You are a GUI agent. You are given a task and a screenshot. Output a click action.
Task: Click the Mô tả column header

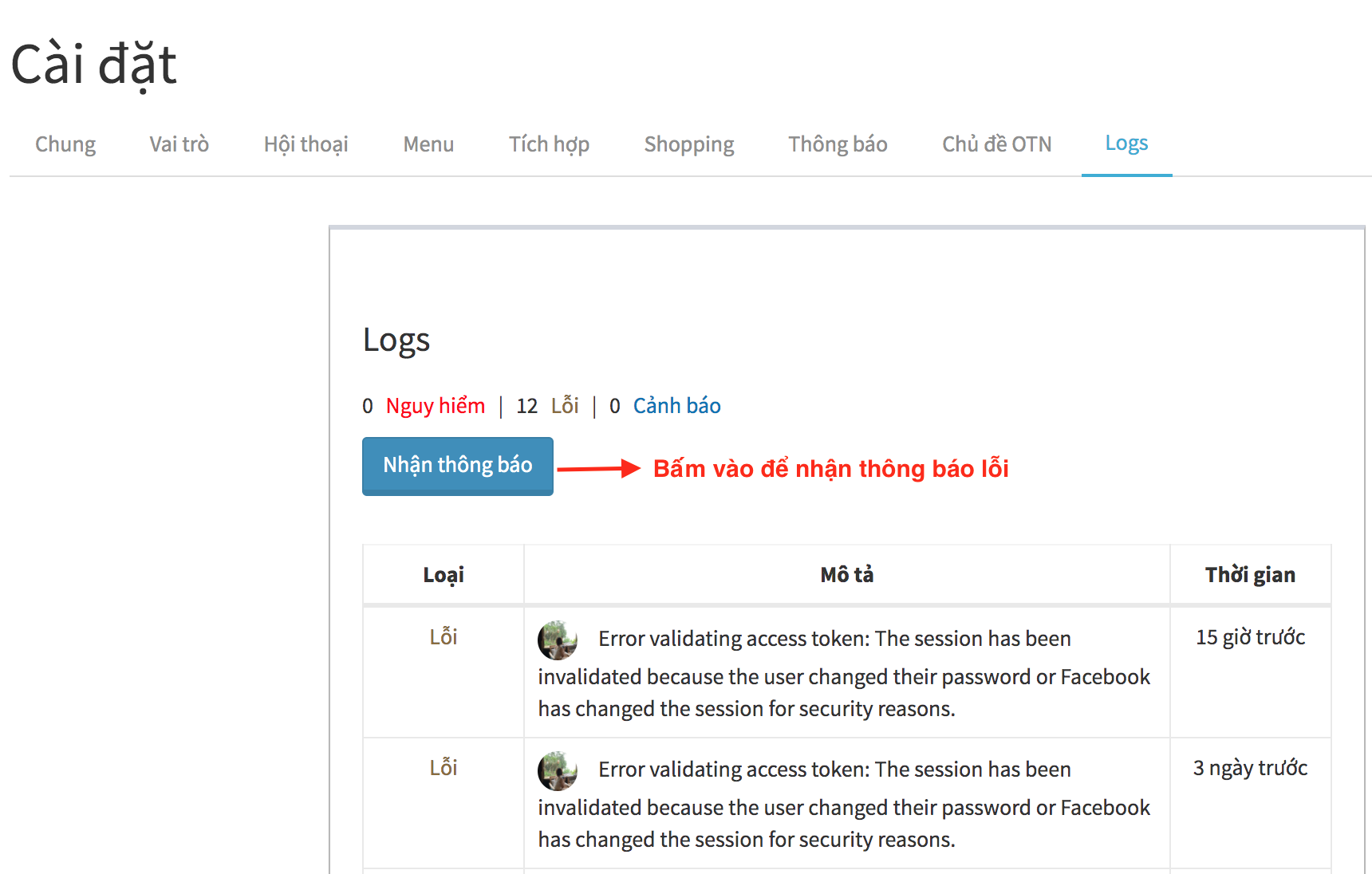tap(847, 575)
